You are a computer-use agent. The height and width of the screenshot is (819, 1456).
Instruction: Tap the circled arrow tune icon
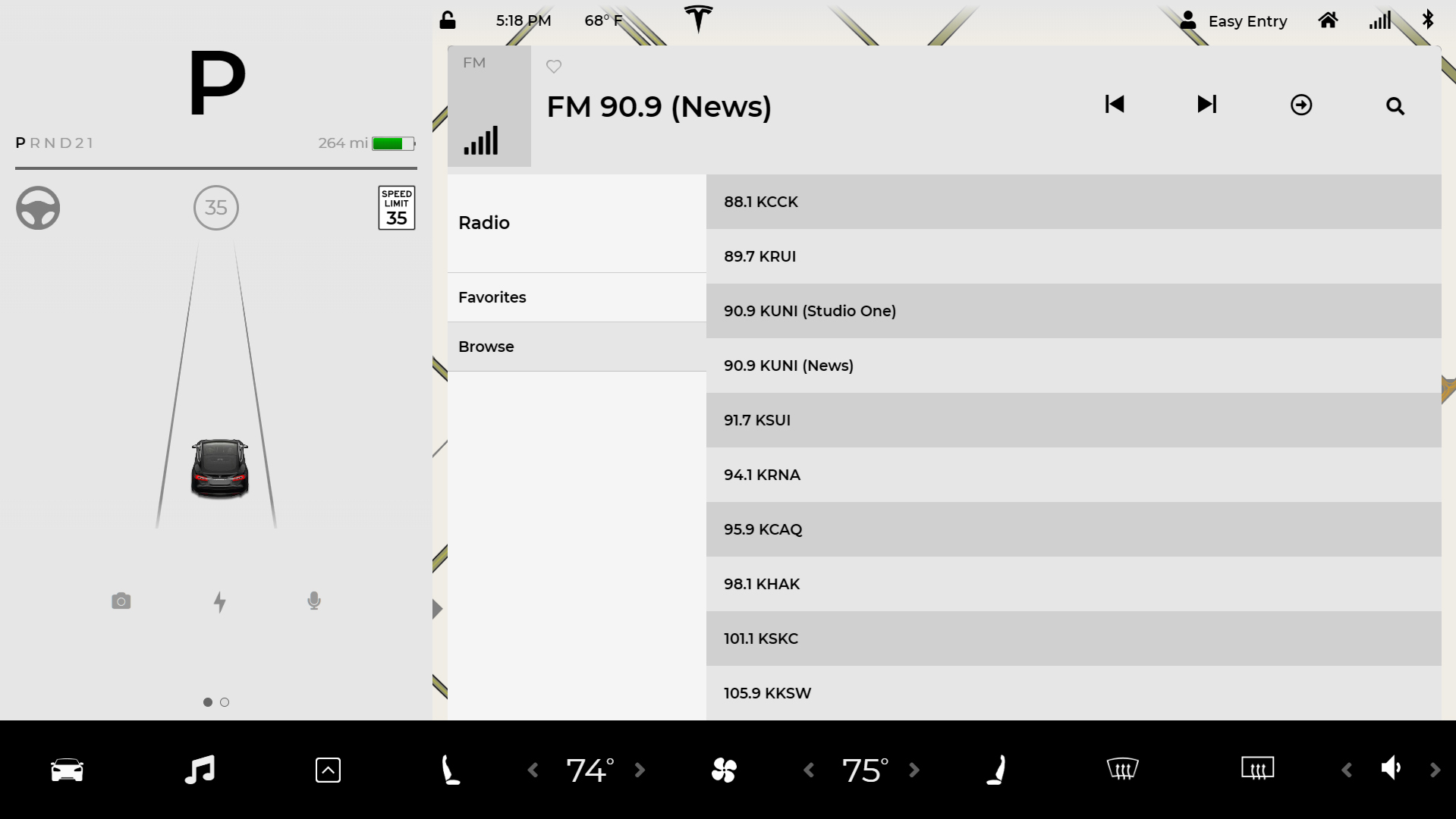pyautogui.click(x=1301, y=105)
